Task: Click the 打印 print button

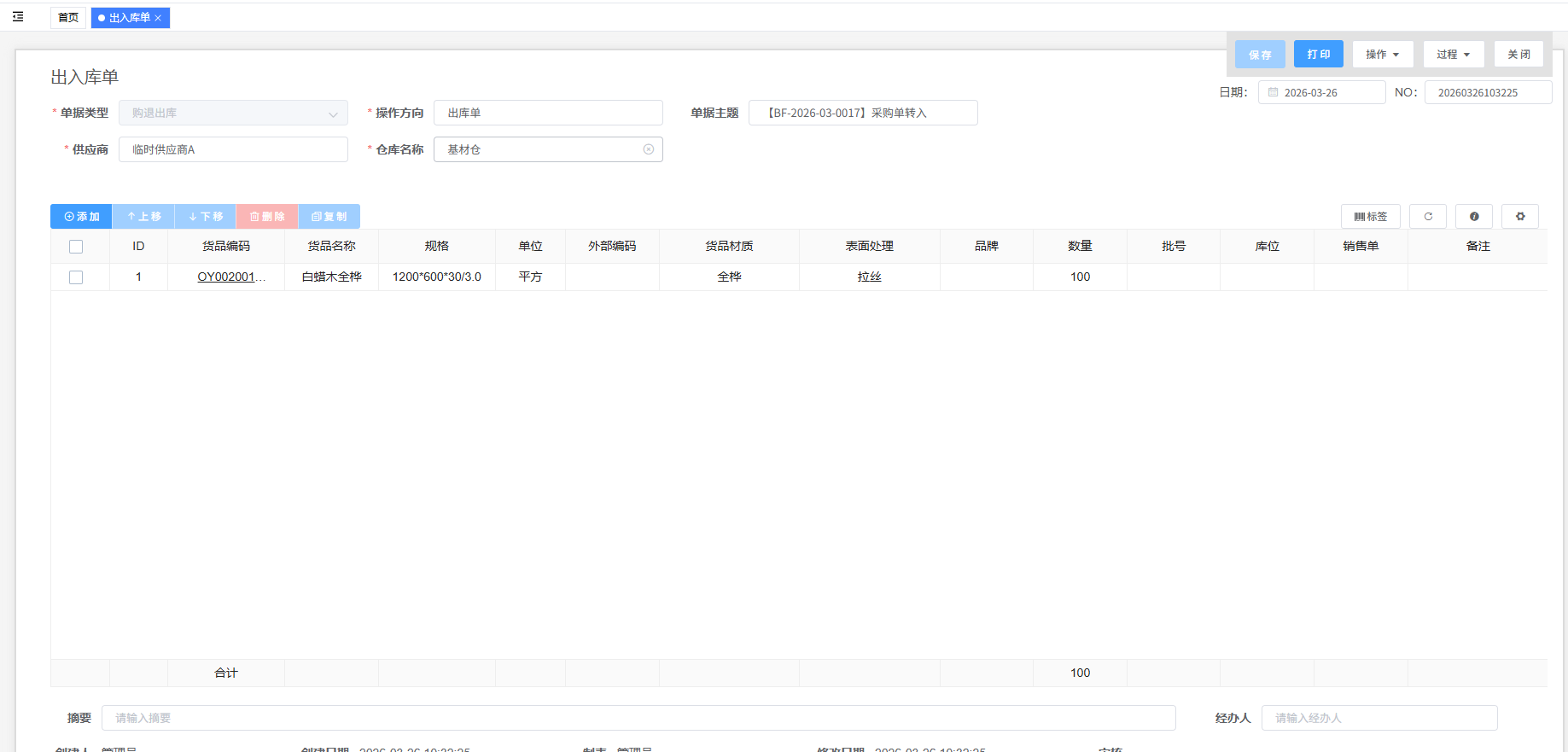Action: (x=1318, y=55)
